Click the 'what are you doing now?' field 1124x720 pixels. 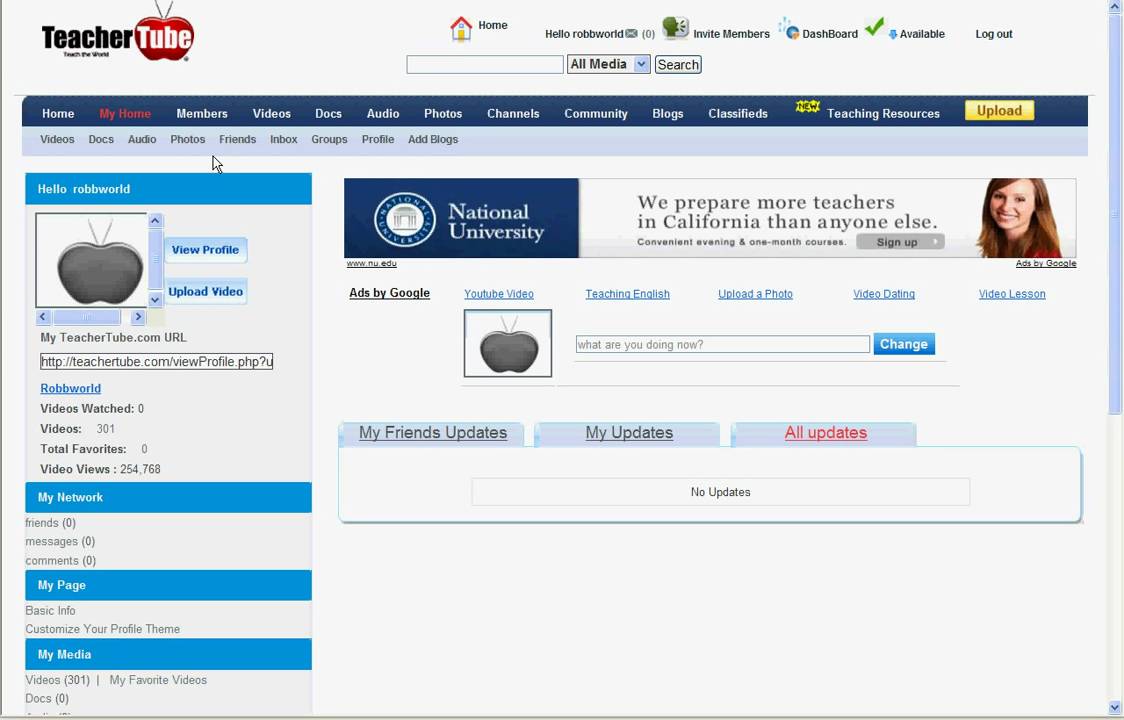(x=723, y=344)
